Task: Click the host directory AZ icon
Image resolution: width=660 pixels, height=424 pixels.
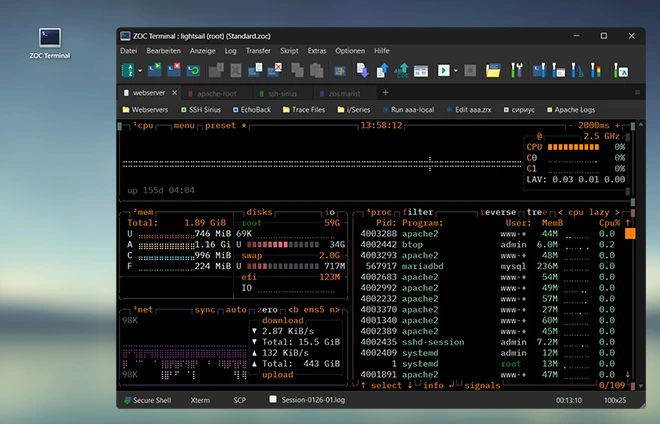Action: (129, 71)
